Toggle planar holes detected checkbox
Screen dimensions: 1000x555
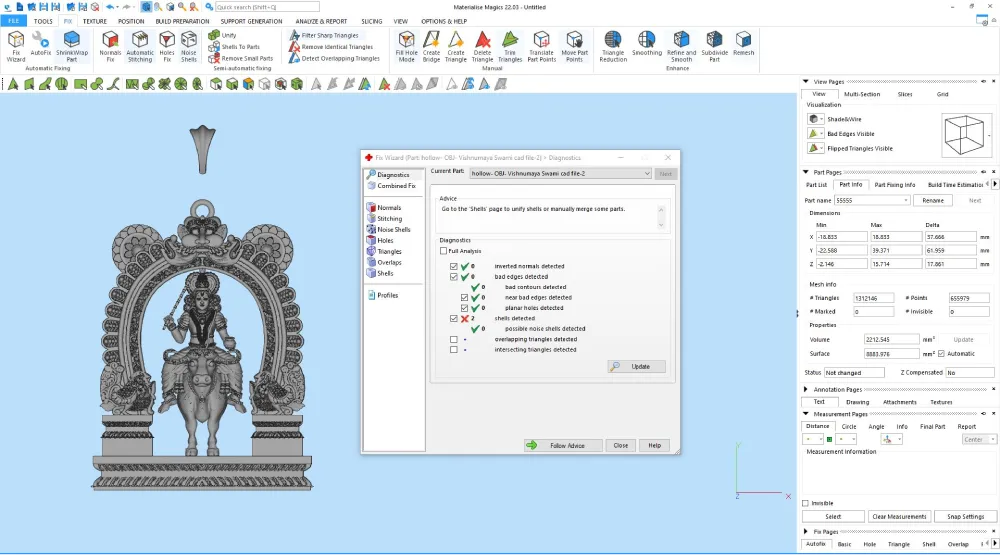(464, 308)
